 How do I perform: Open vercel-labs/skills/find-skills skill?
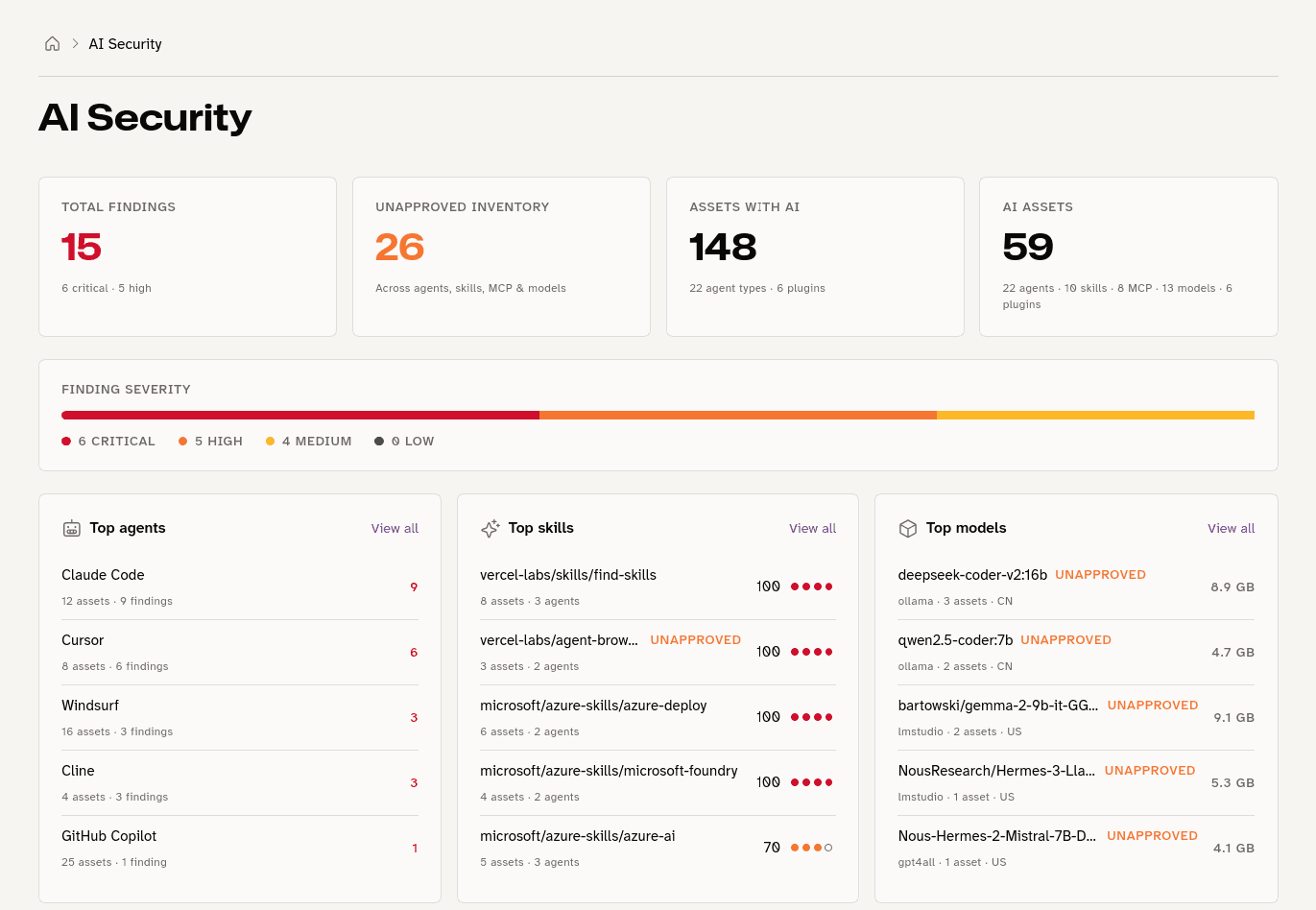pyautogui.click(x=568, y=575)
